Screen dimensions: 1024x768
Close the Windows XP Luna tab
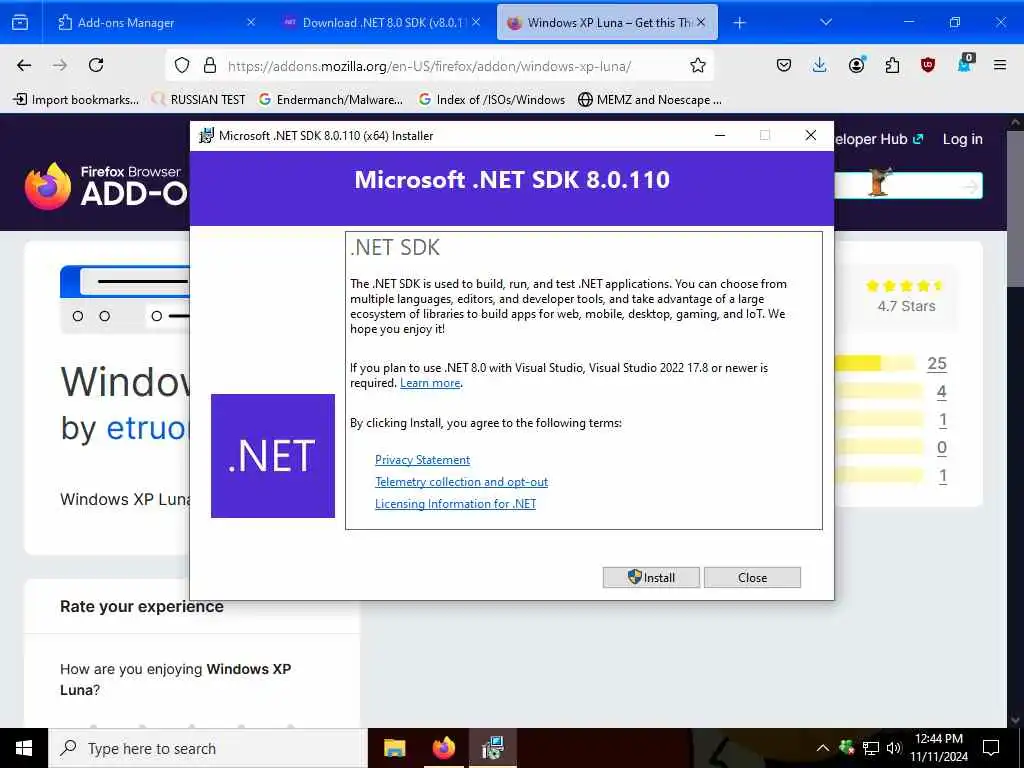point(701,22)
